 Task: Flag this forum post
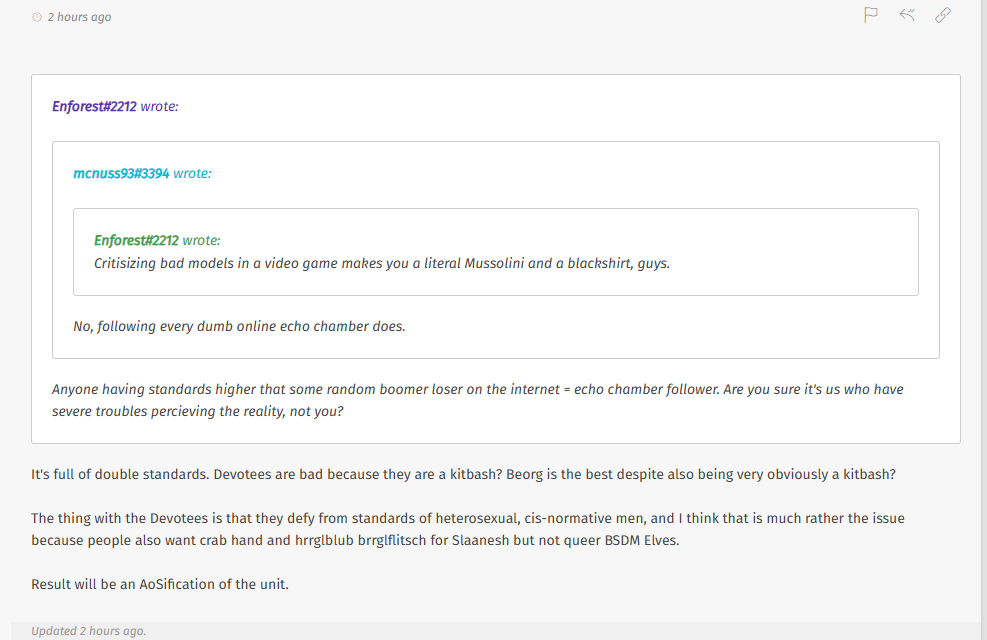[x=871, y=14]
